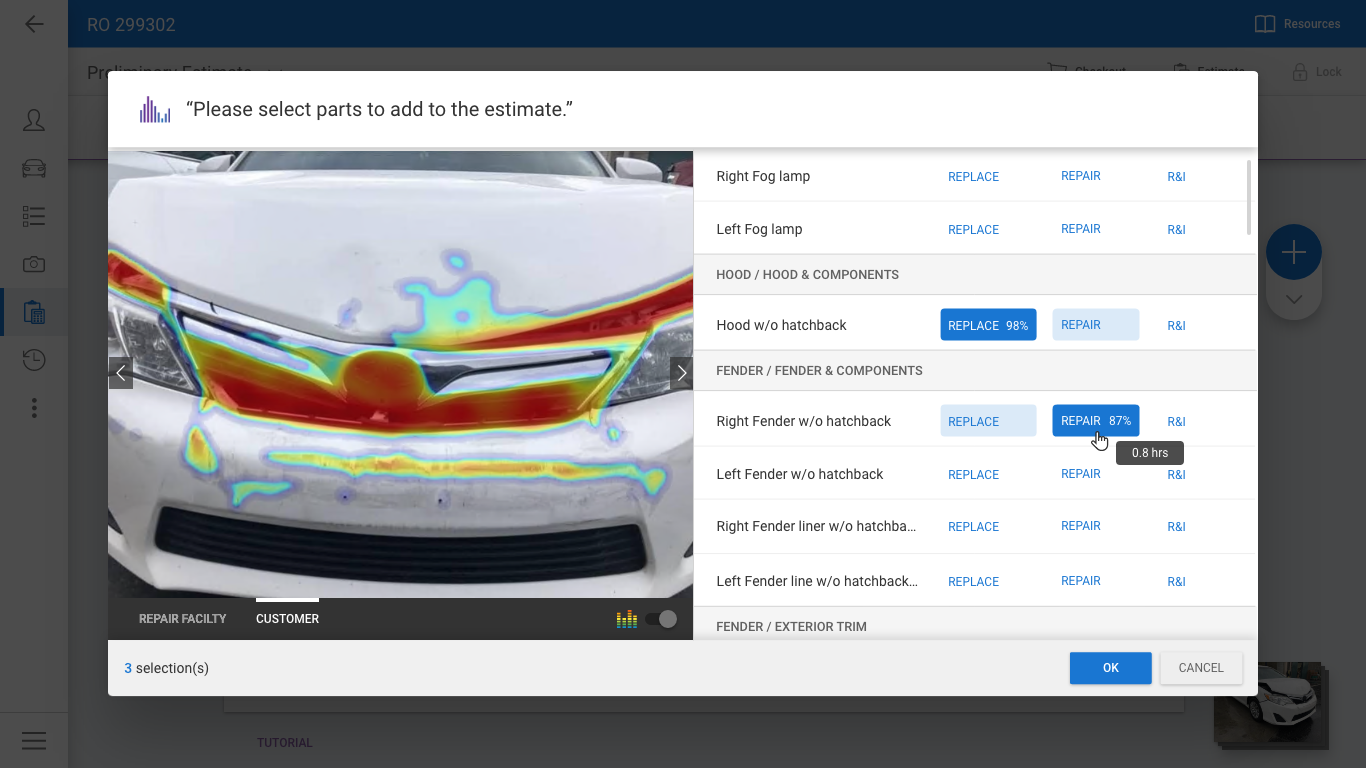
Task: Click the CANCEL button
Action: pyautogui.click(x=1200, y=668)
